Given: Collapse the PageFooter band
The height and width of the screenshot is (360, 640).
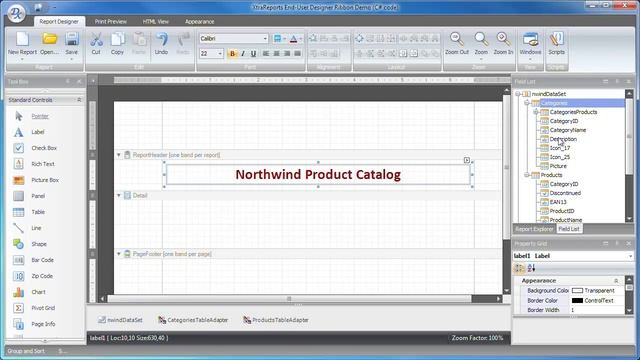Looking at the screenshot, I should (119, 254).
